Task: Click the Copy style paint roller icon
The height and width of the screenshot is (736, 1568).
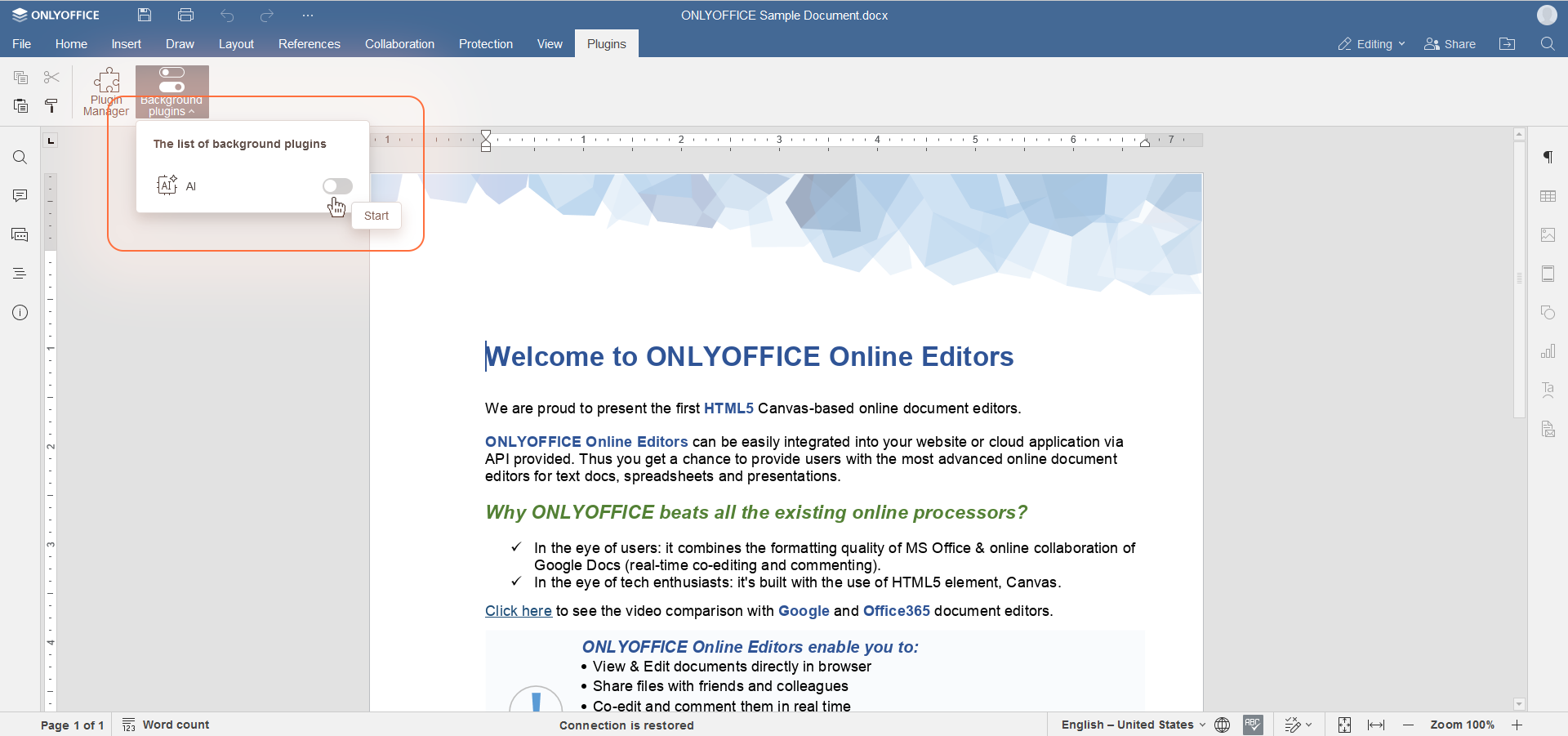Action: point(51,105)
